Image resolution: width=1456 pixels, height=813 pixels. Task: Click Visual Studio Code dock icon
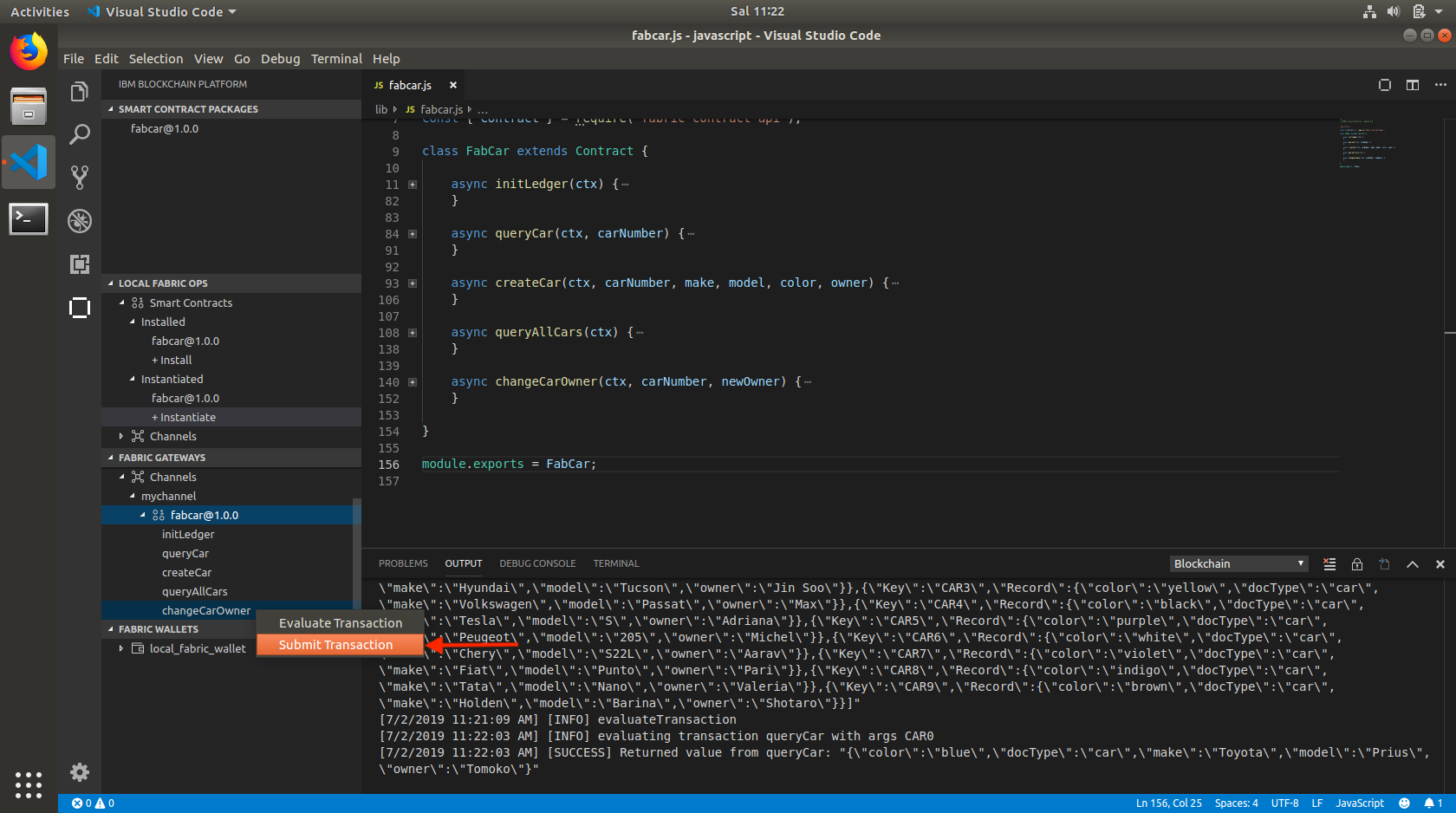pyautogui.click(x=29, y=162)
